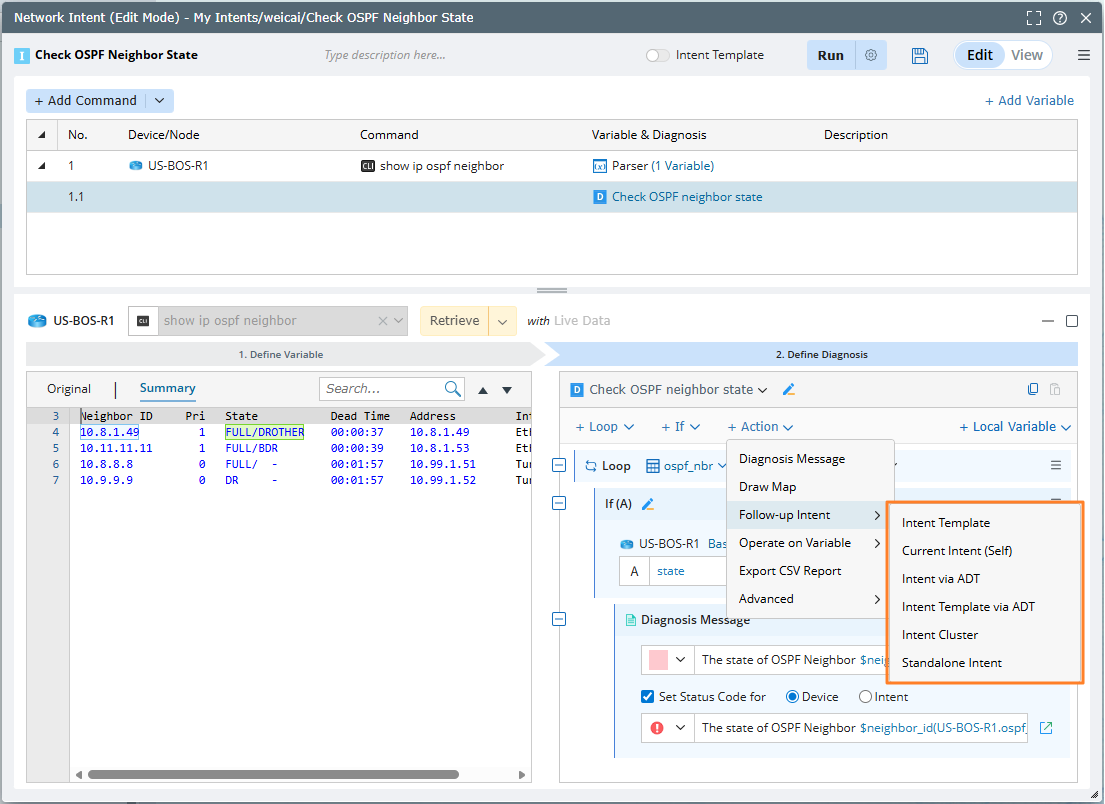The height and width of the screenshot is (804, 1105).
Task: Choose Intent Cluster from submenu
Action: coord(940,635)
